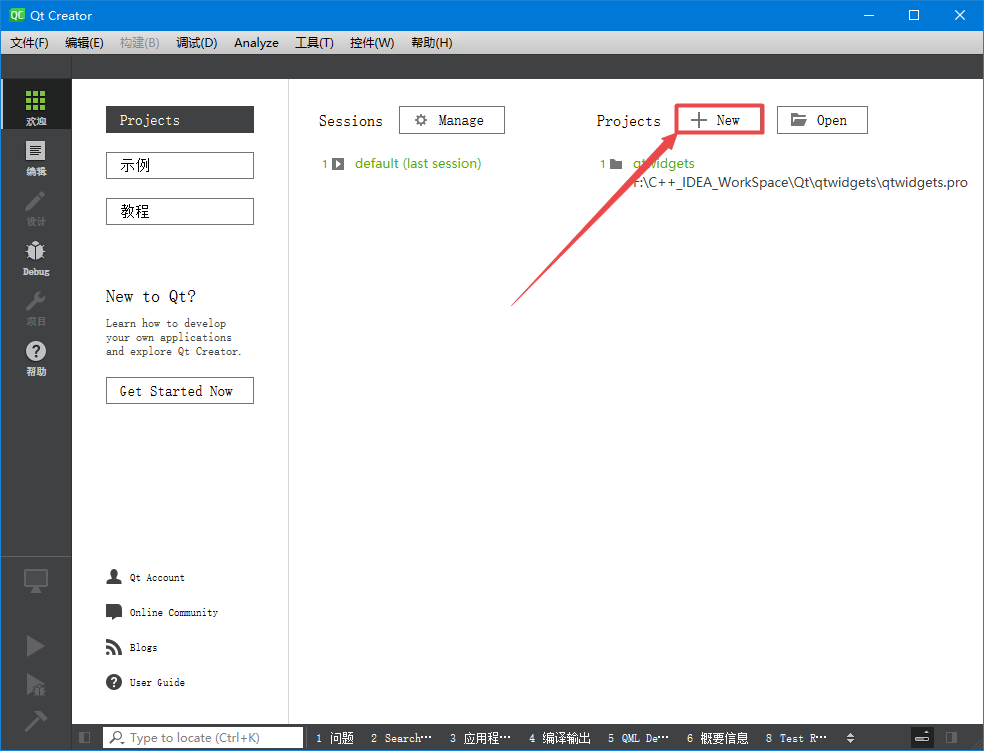Viewport: 984px width, 751px height.
Task: Click New project button
Action: click(719, 120)
